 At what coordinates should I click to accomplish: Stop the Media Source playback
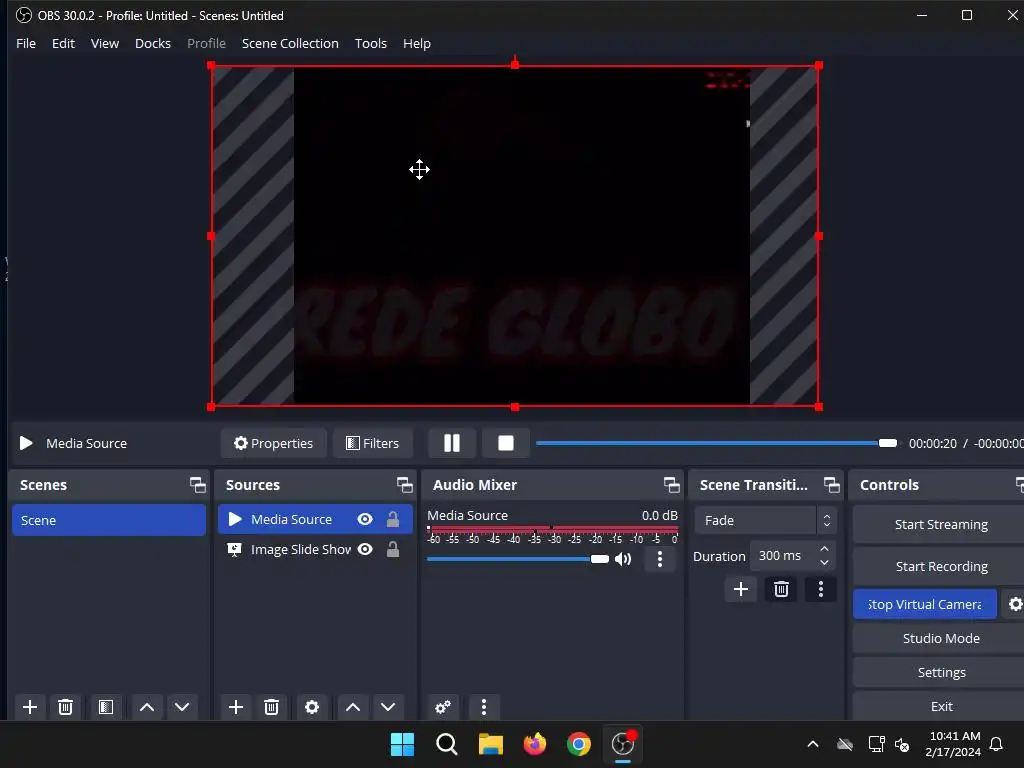505,443
